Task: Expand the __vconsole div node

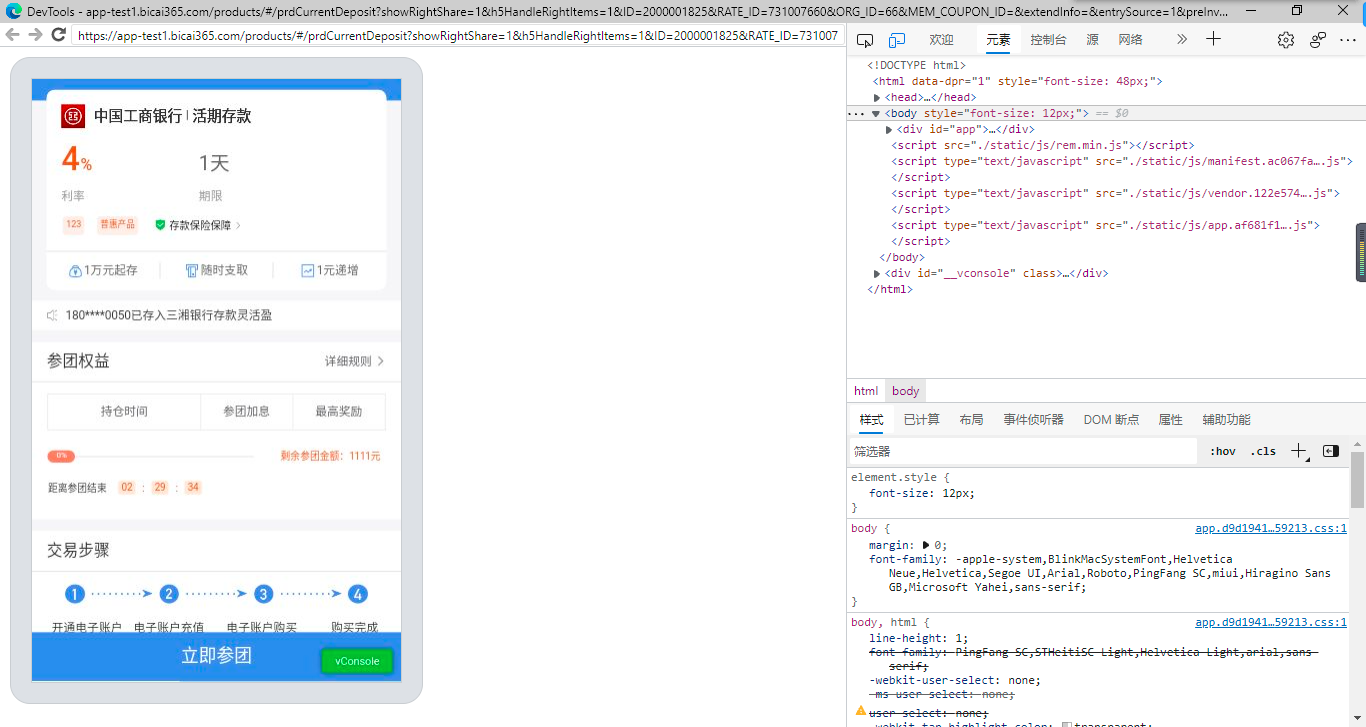Action: click(877, 274)
